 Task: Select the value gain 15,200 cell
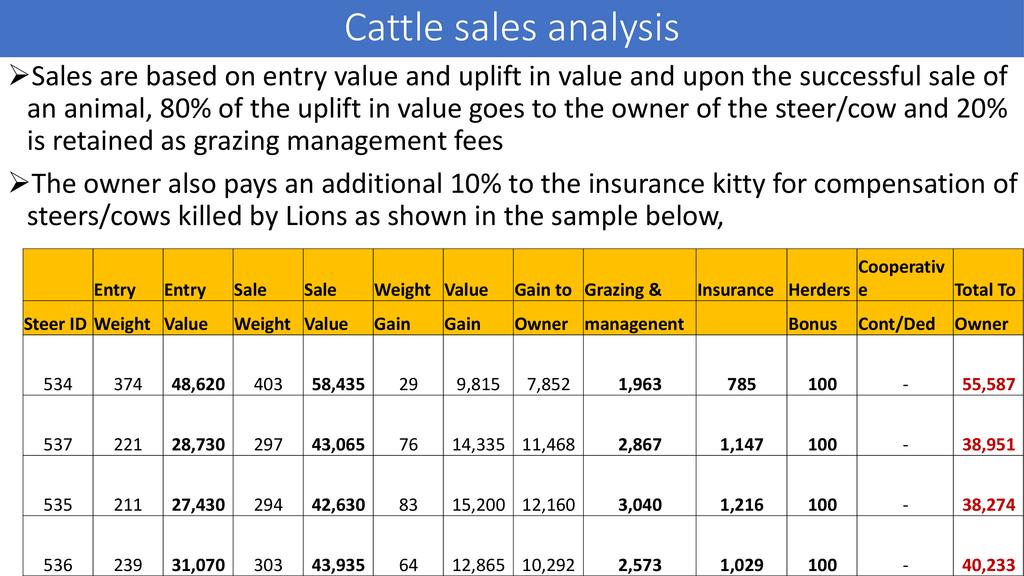click(475, 505)
